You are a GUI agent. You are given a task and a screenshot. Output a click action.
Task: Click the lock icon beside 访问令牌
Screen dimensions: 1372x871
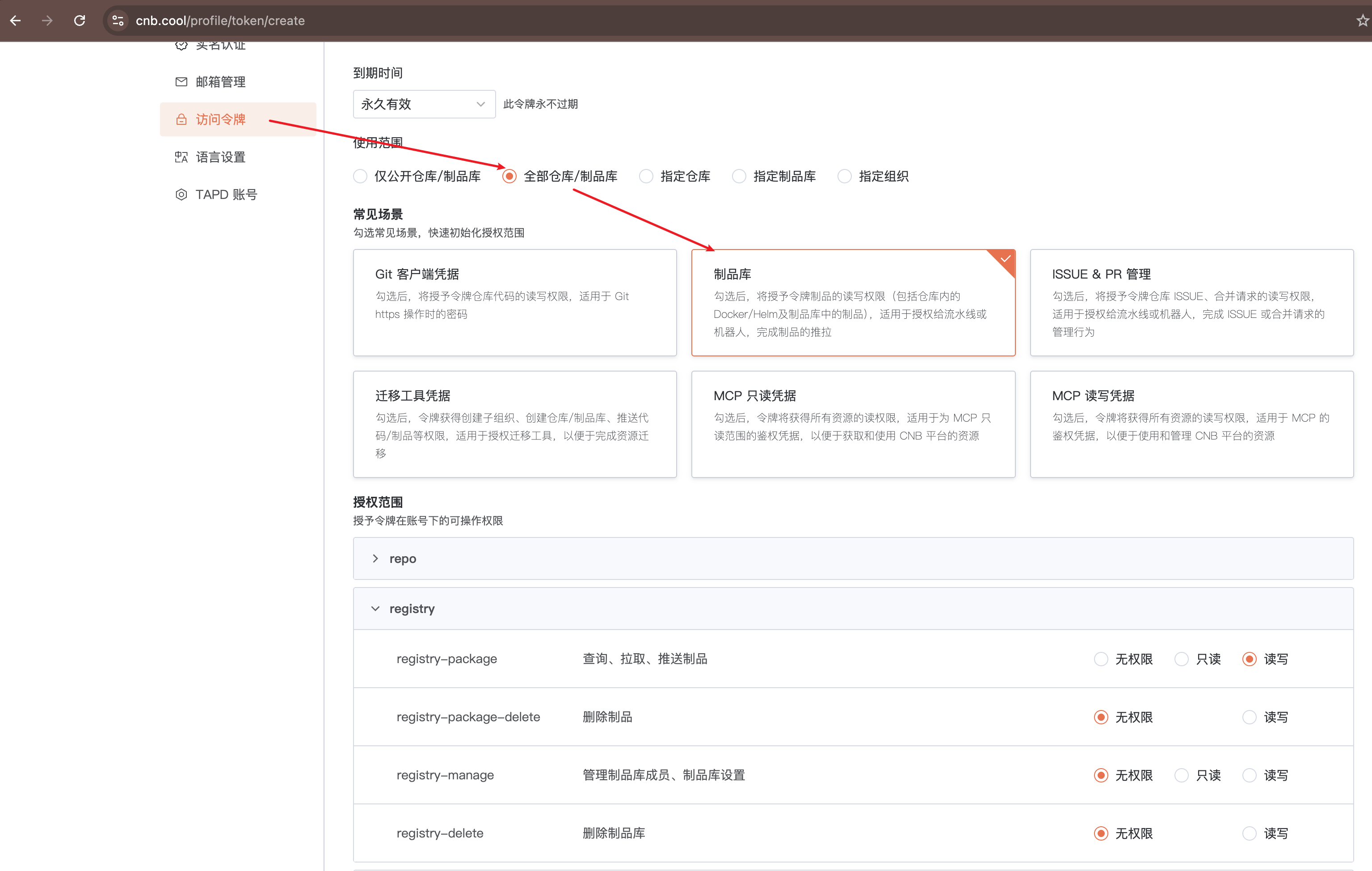(x=181, y=119)
